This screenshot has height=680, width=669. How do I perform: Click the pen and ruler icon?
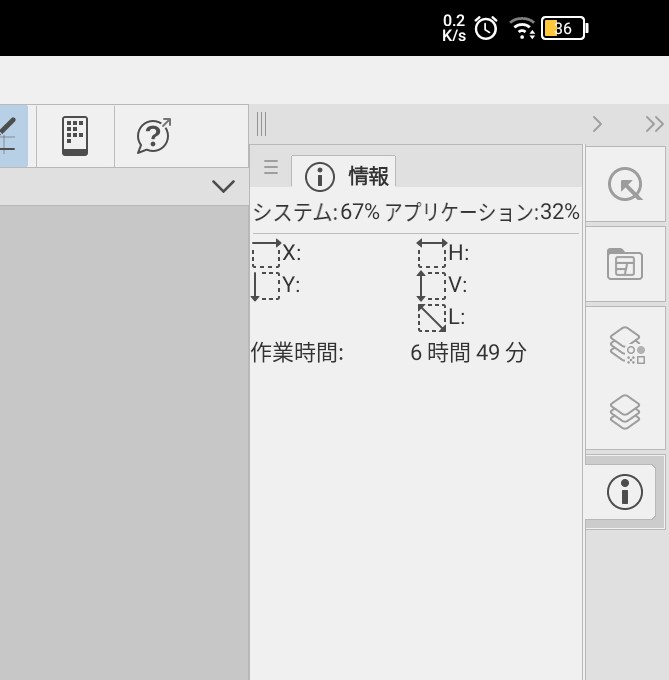tap(8, 136)
